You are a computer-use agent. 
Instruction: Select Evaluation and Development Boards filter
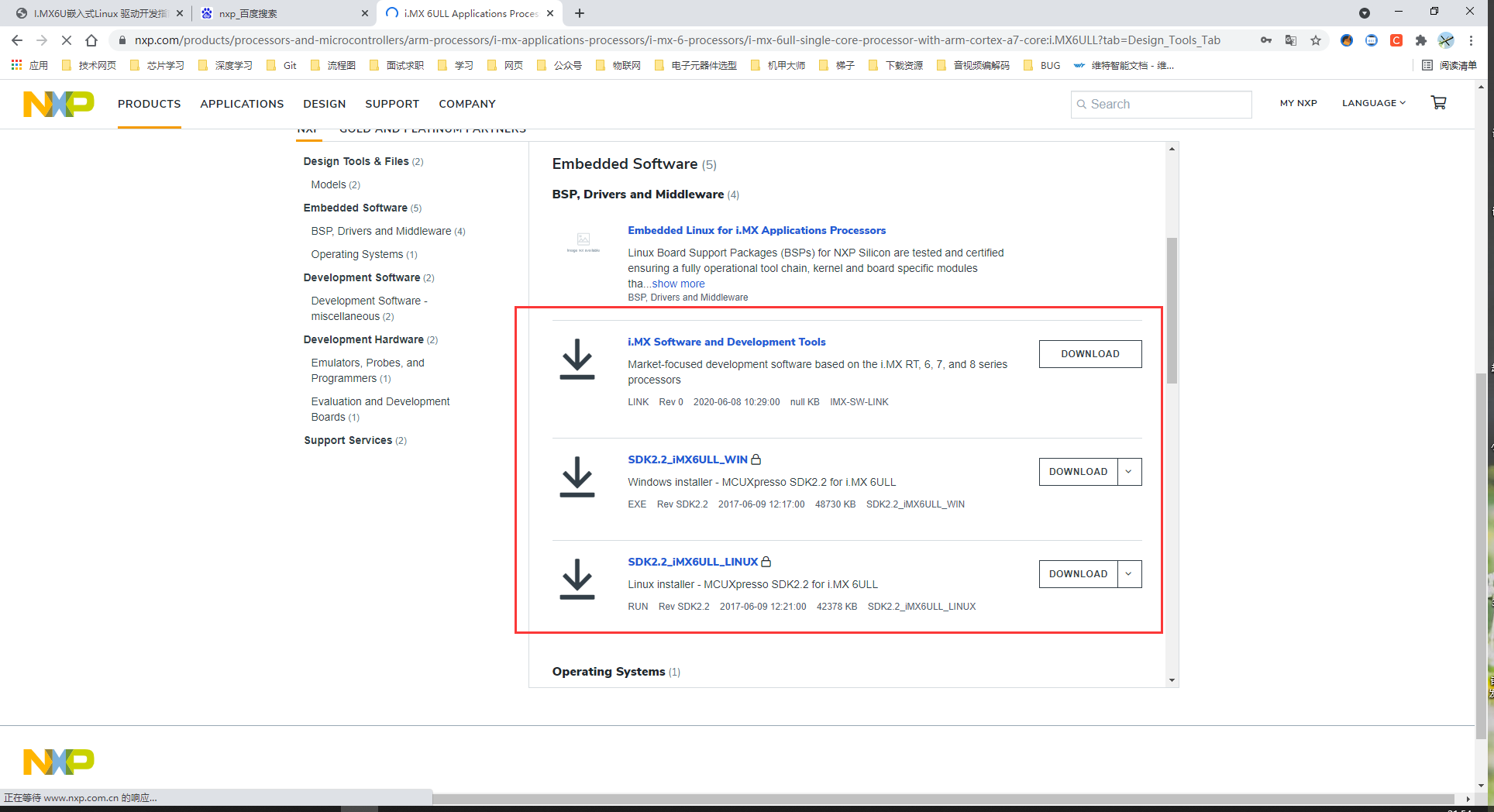click(380, 409)
